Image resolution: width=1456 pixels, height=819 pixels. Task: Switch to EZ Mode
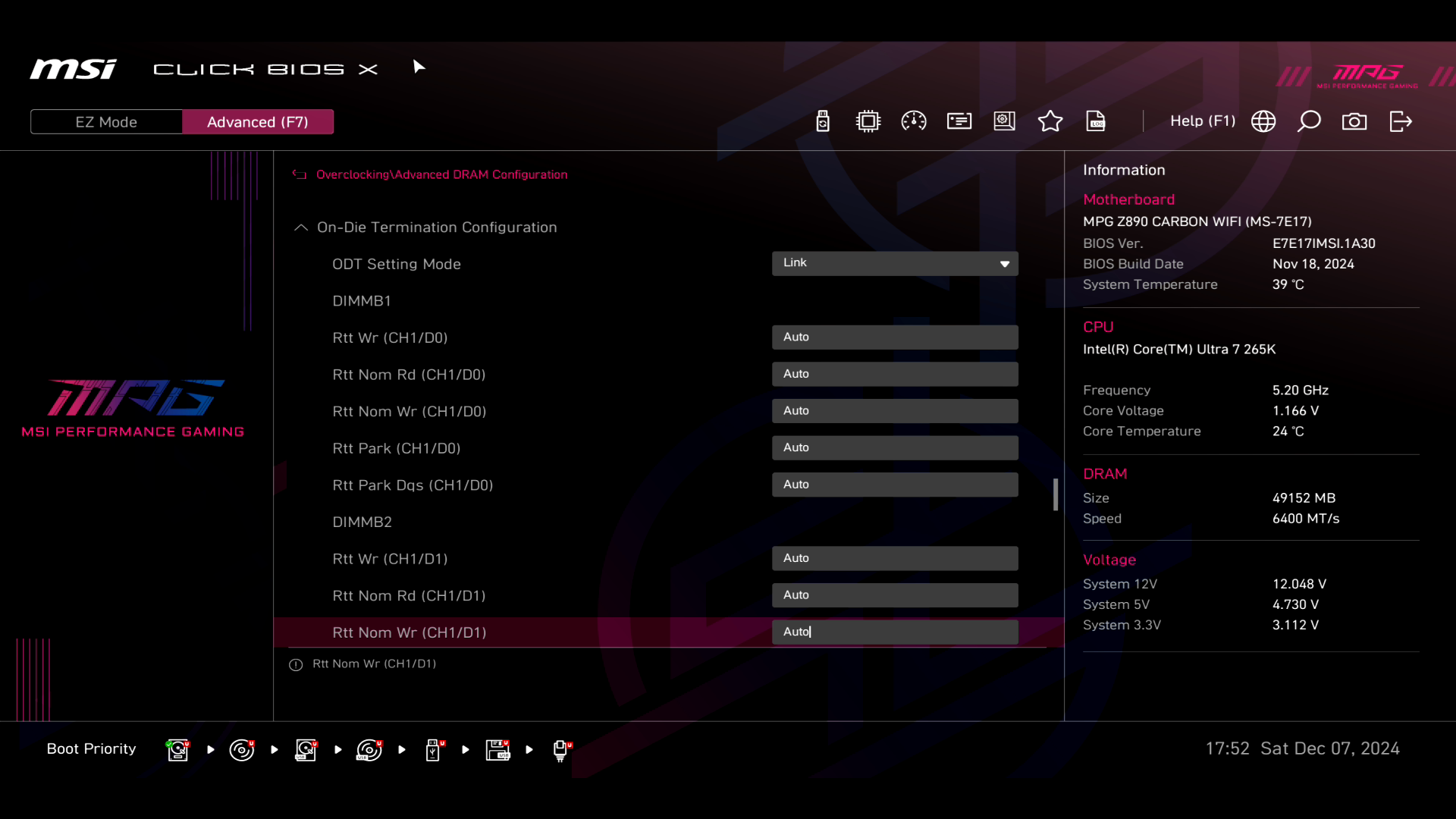pyautogui.click(x=106, y=122)
